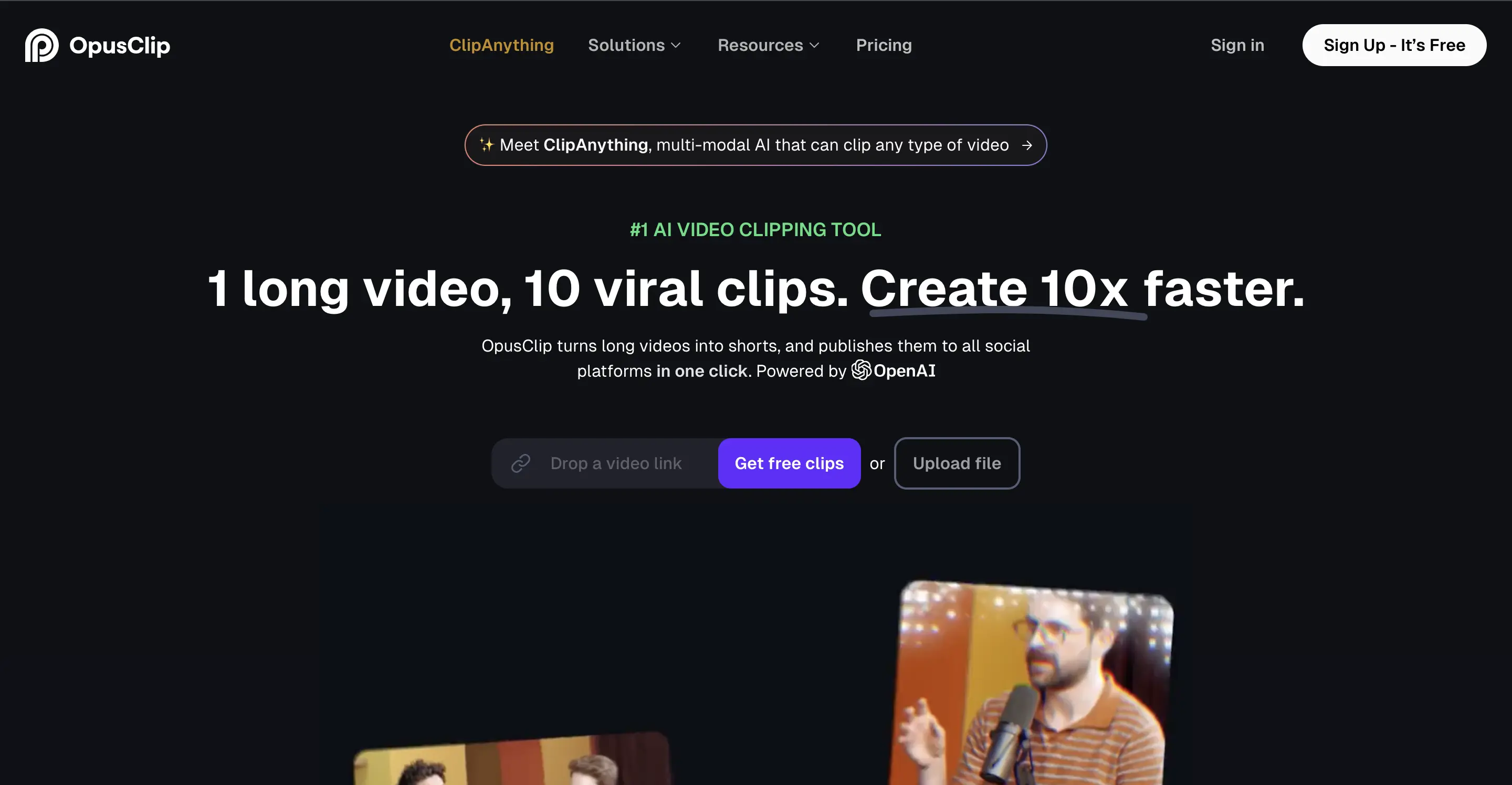Click the ClipAnything navigation menu item
The height and width of the screenshot is (785, 1512).
tap(501, 45)
